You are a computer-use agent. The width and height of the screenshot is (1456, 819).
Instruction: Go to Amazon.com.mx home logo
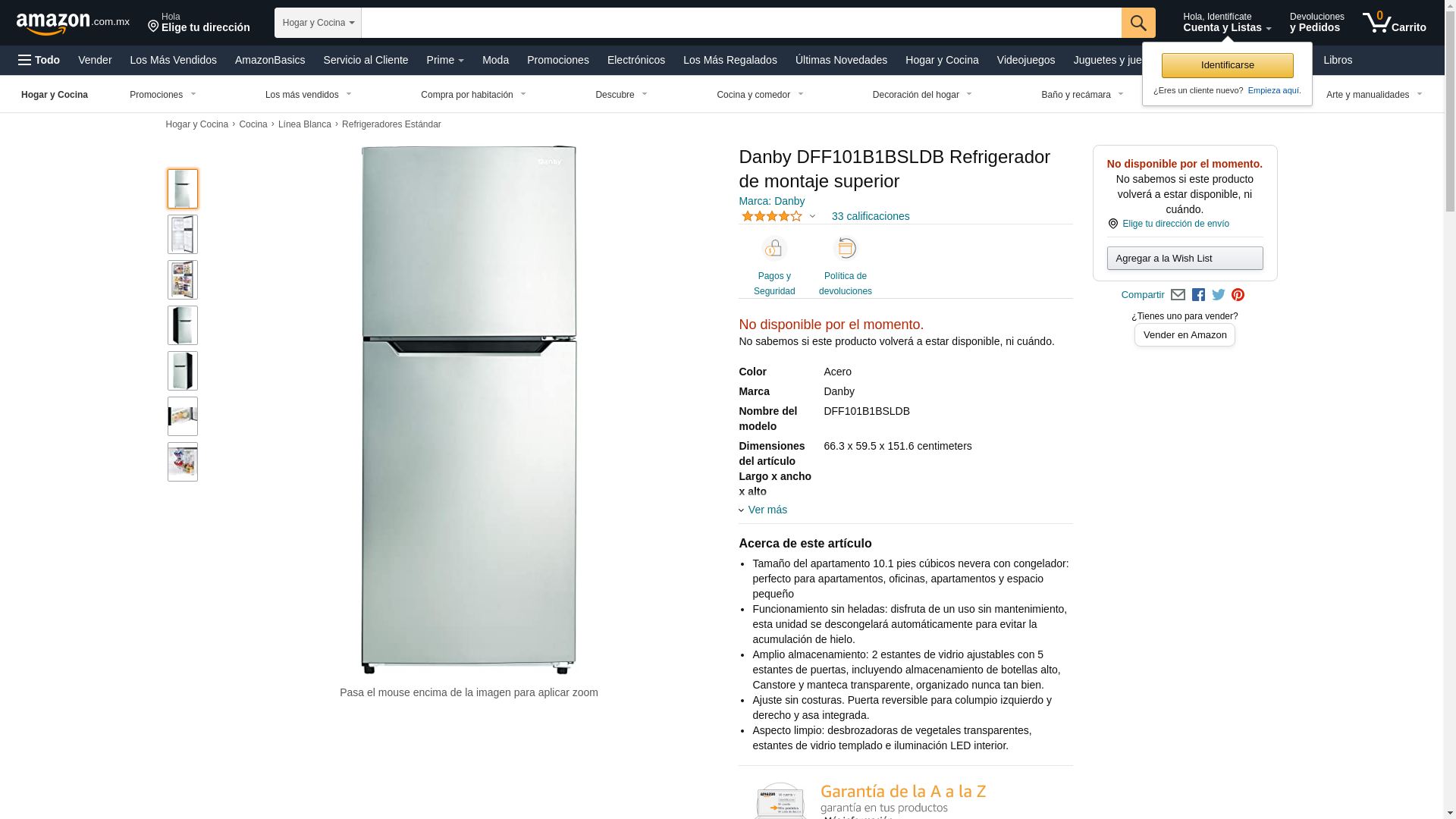[73, 24]
